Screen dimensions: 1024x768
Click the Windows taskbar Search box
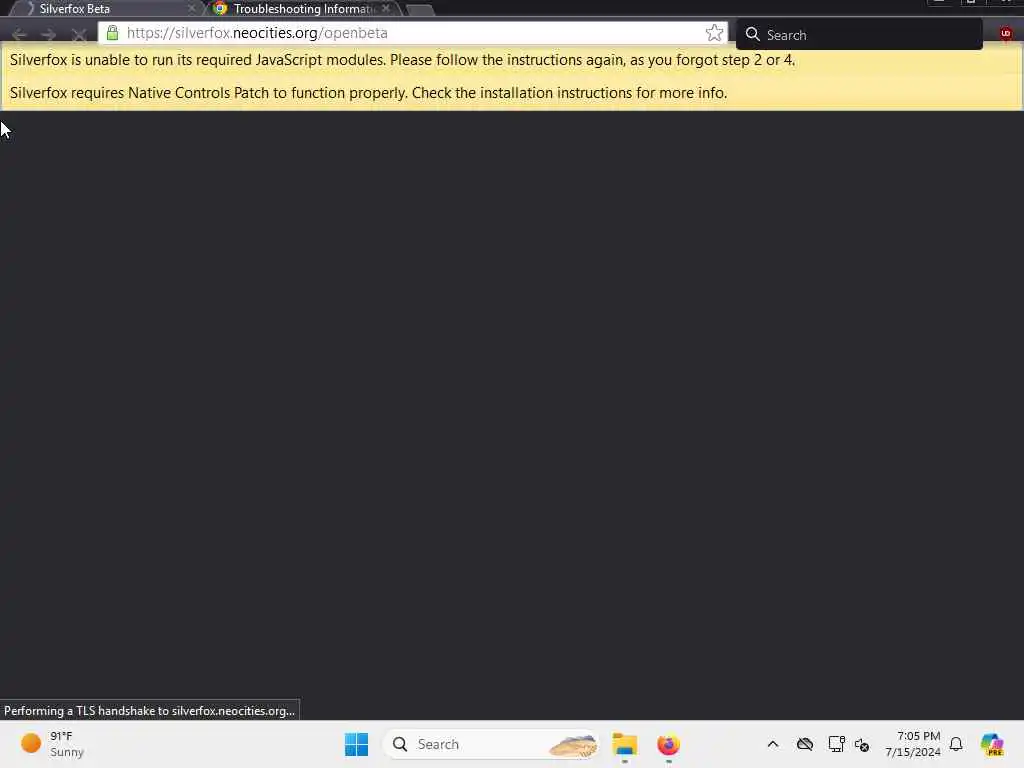pos(491,744)
